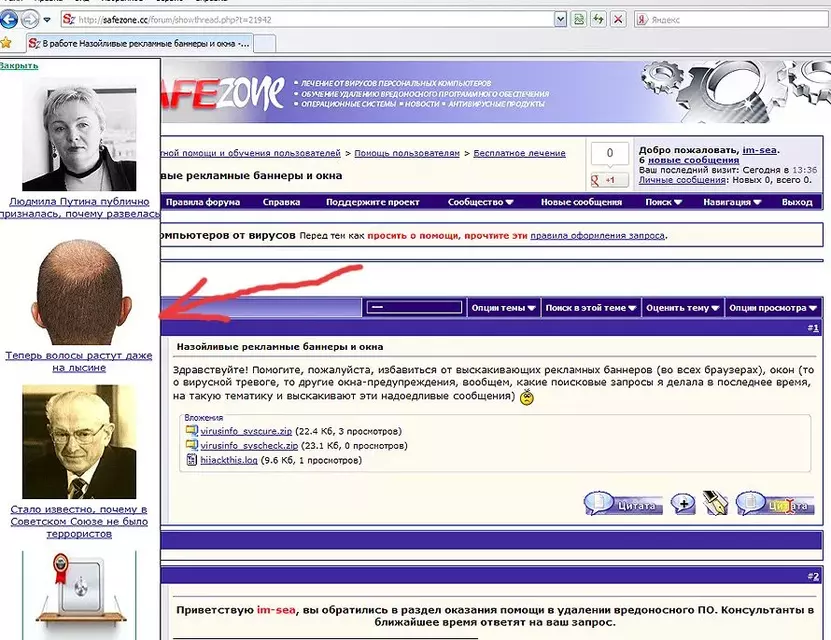831x640 pixels.
Task: Click the input box in thread toolbar
Action: point(414,307)
